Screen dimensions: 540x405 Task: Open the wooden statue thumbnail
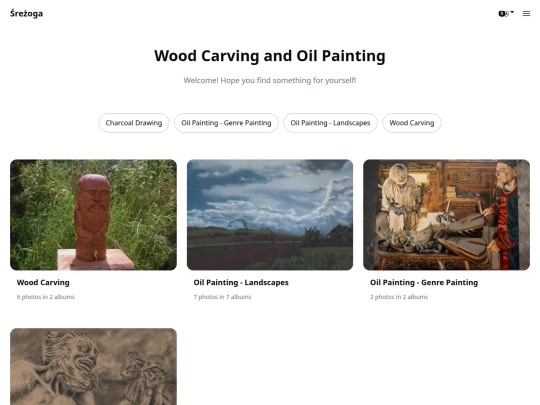tap(93, 215)
